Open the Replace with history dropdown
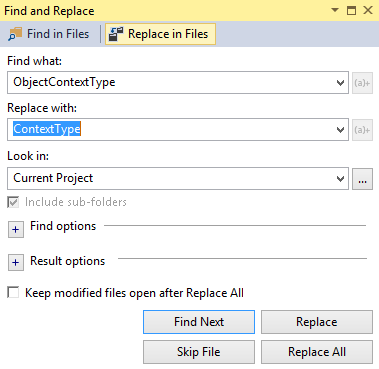379x369 pixels. click(340, 129)
